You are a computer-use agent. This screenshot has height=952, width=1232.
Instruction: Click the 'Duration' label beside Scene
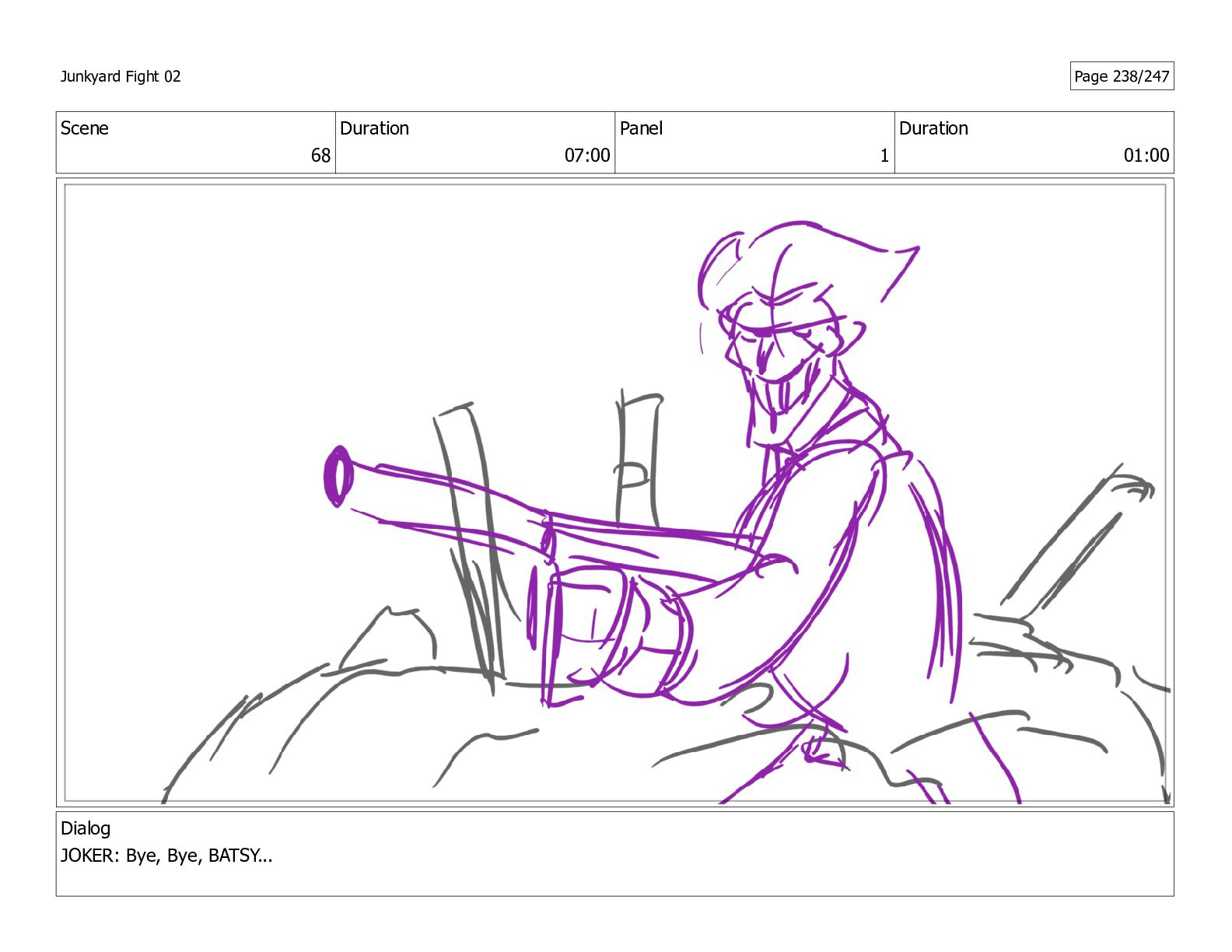[374, 128]
